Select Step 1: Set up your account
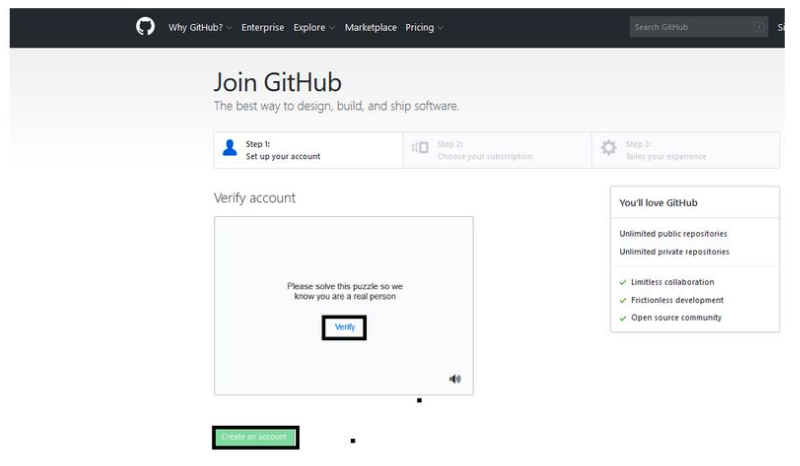800x466 pixels. point(308,150)
